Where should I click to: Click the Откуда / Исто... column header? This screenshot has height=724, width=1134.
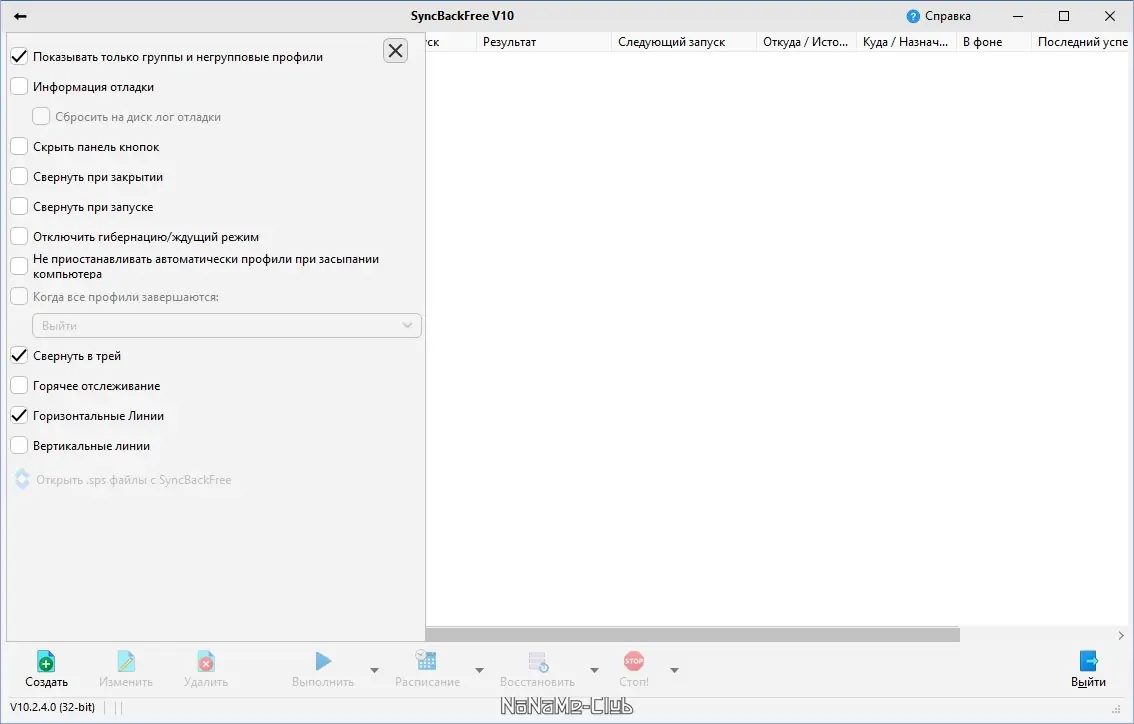(x=806, y=42)
